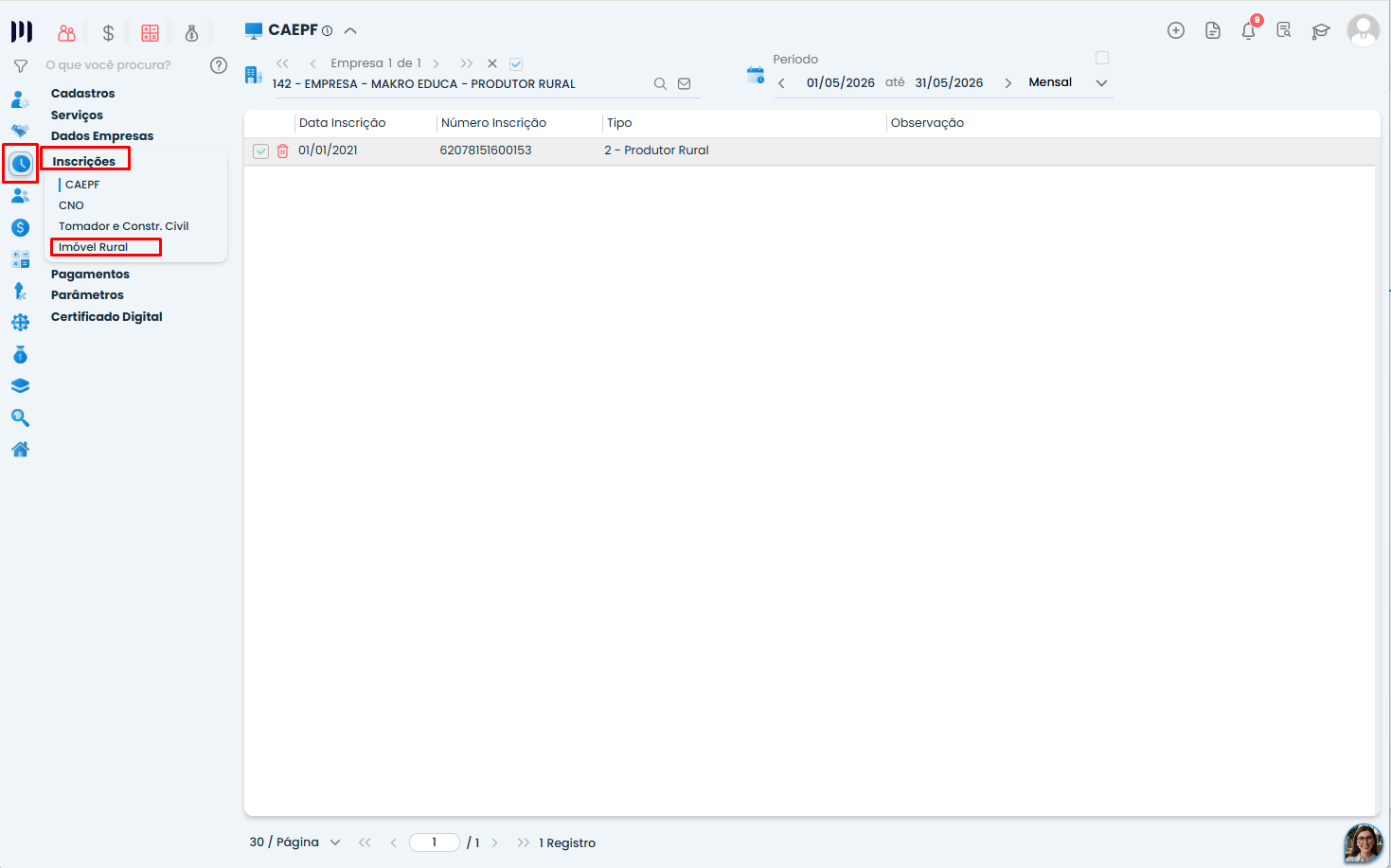The height and width of the screenshot is (868, 1391).
Task: Open the people module icon in top bar
Action: [66, 33]
